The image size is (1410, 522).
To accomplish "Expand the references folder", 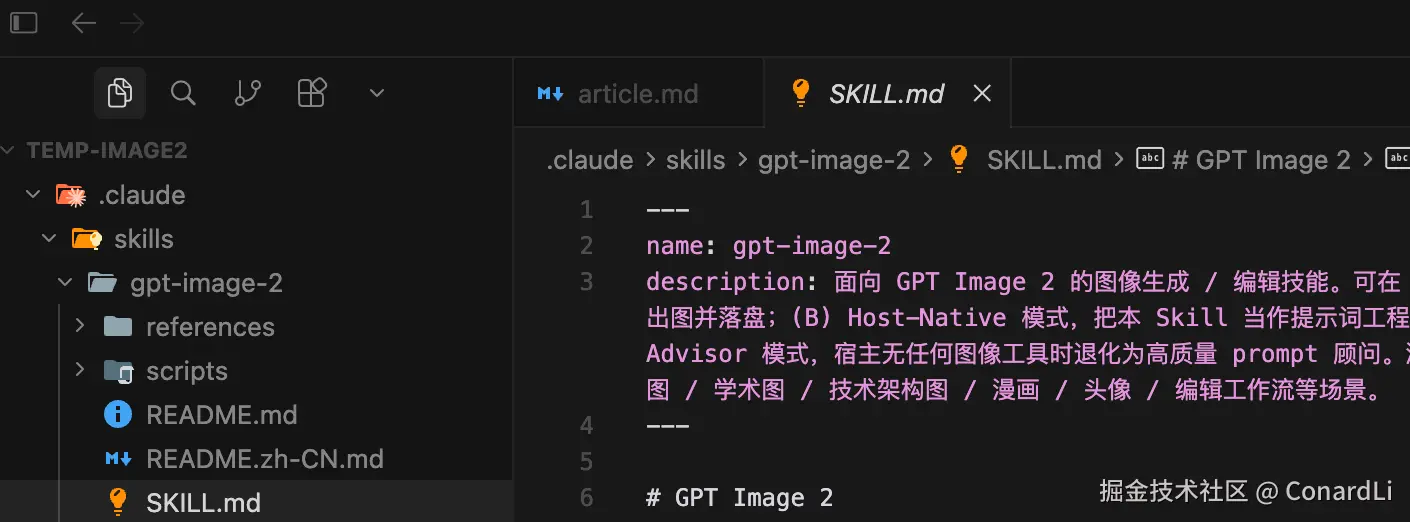I will point(209,327).
